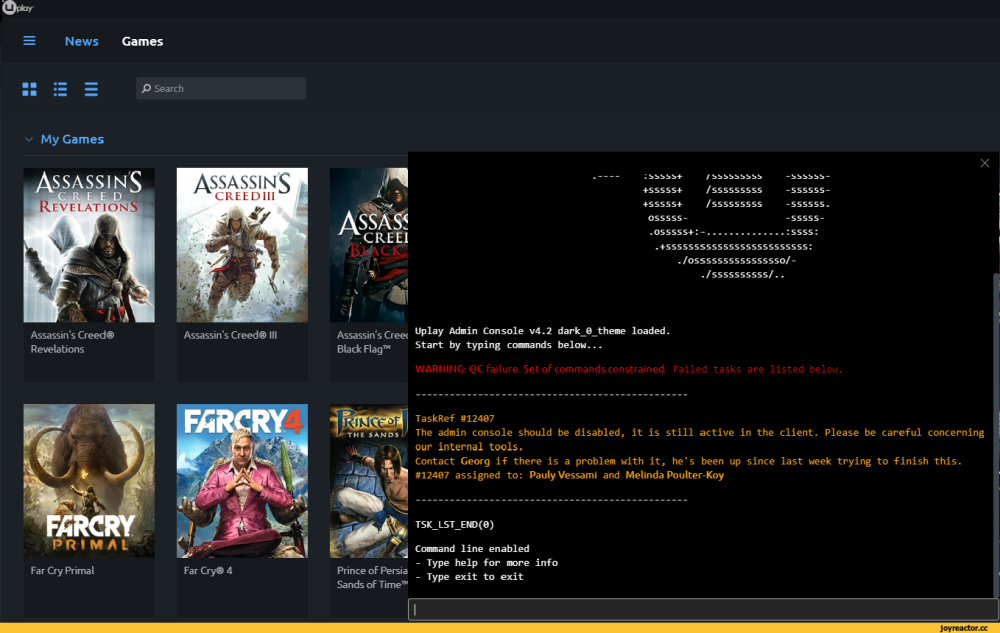This screenshot has width=1000, height=633.
Task: Click the Uplay logo
Action: point(17,8)
